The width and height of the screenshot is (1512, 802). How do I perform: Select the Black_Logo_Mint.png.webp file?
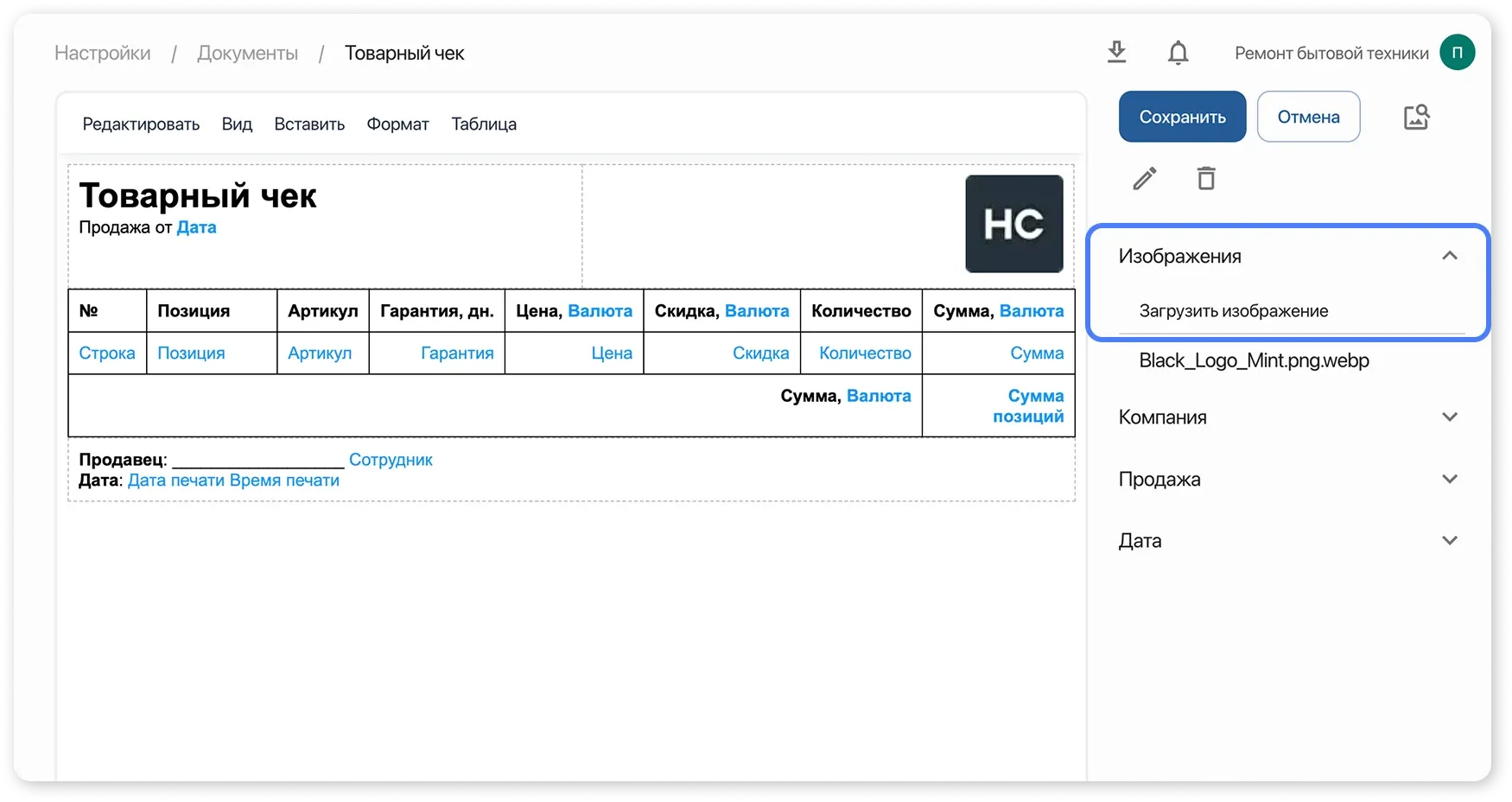[1254, 360]
